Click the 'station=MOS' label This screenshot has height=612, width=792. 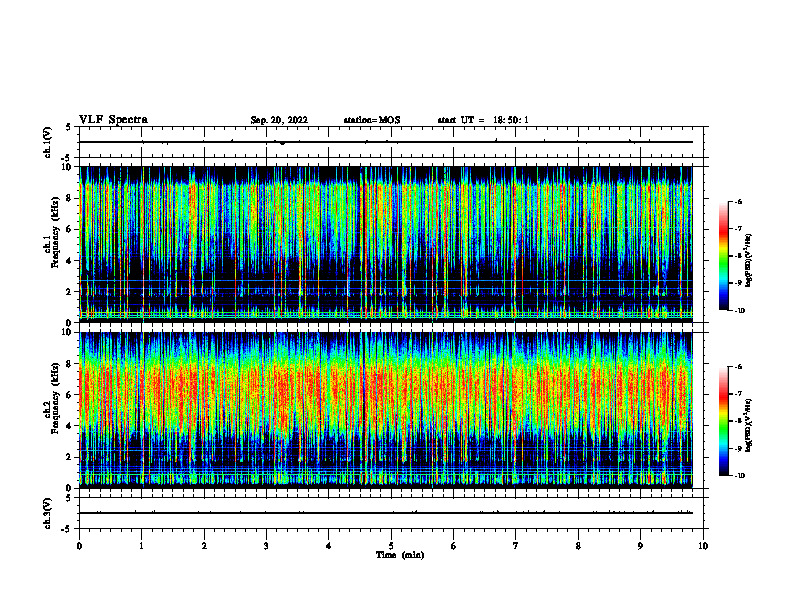[x=372, y=120]
